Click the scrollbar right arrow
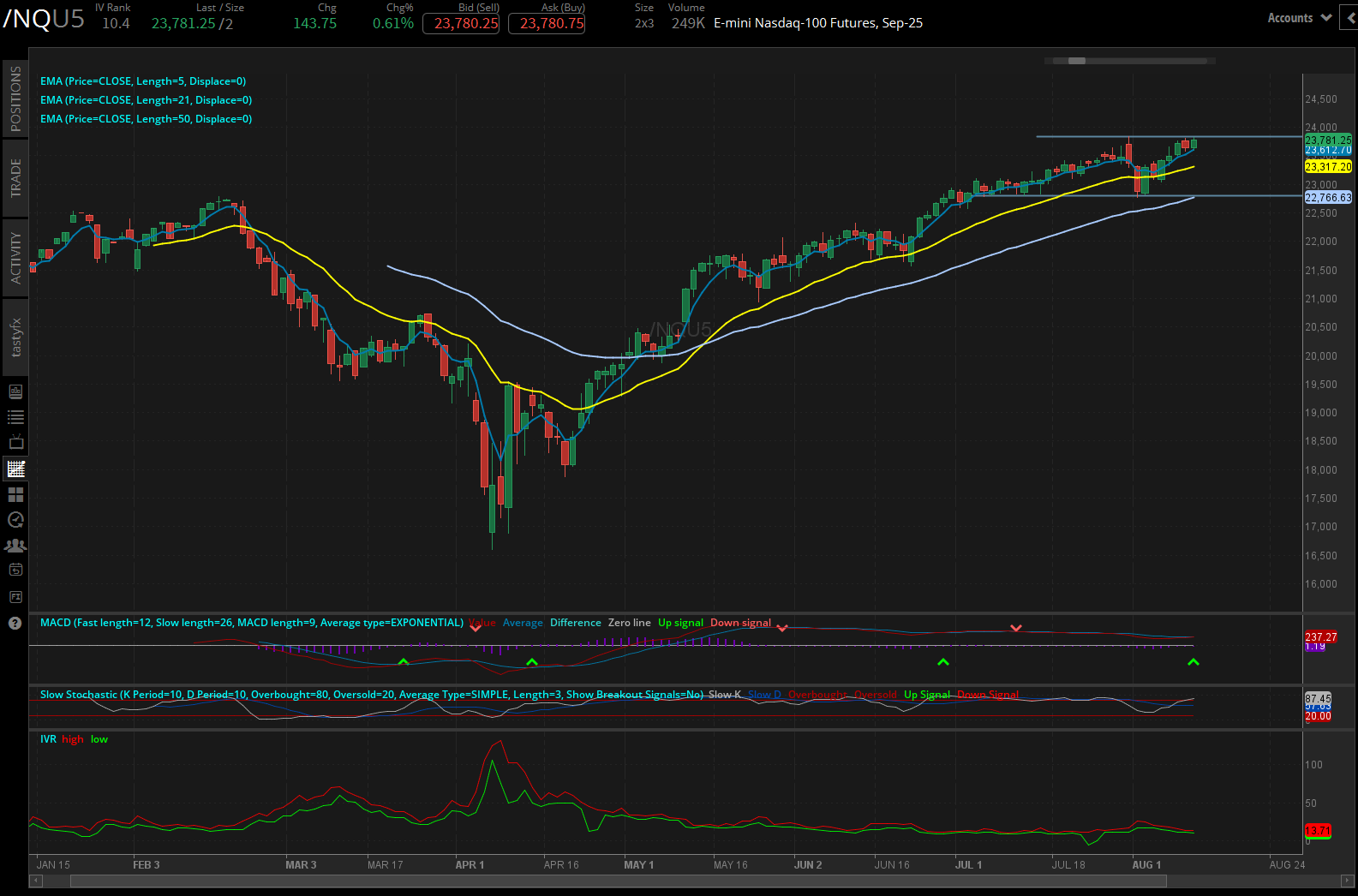 tap(1347, 881)
